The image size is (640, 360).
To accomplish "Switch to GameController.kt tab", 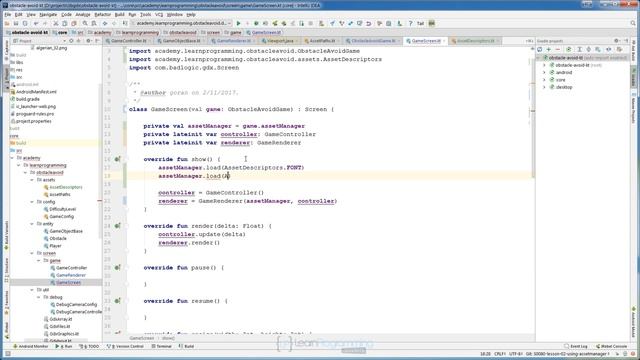I will [128, 41].
